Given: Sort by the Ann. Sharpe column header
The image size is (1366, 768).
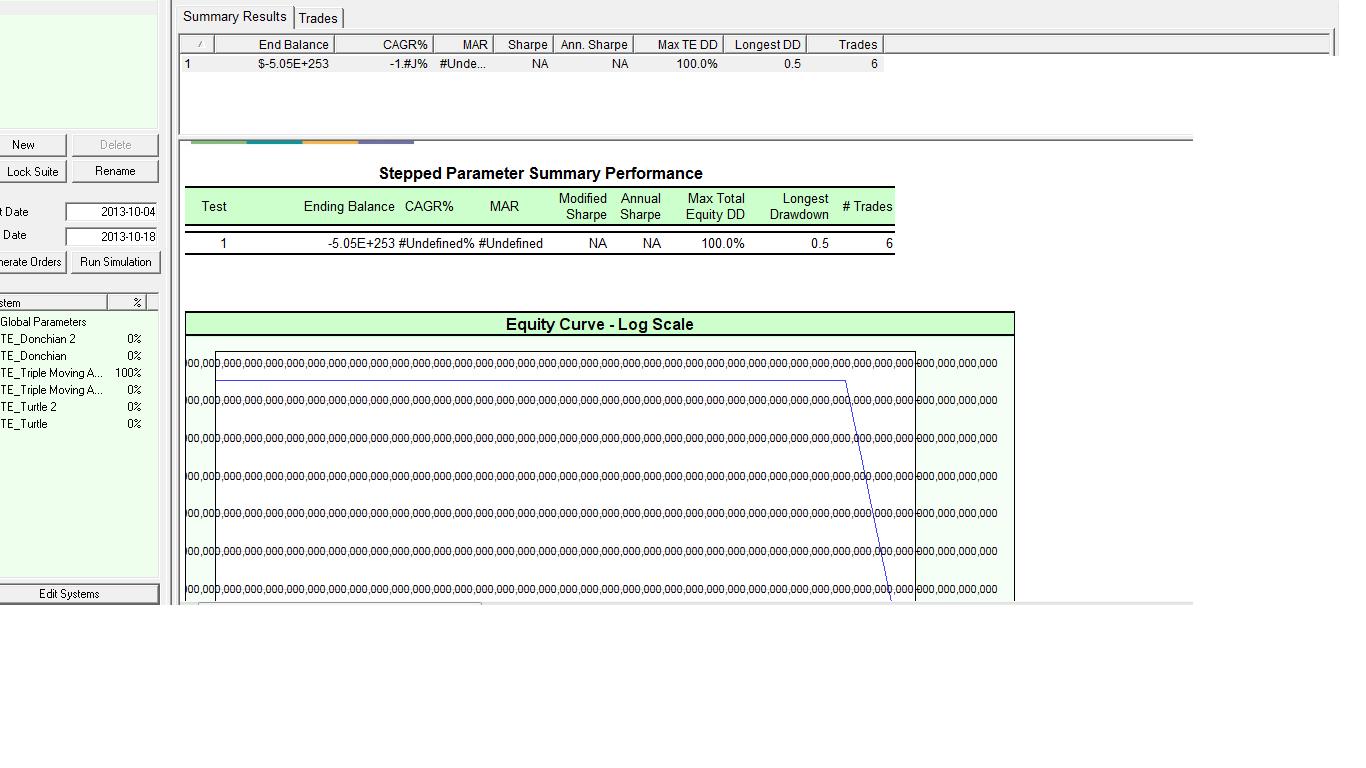Looking at the screenshot, I should 594,45.
